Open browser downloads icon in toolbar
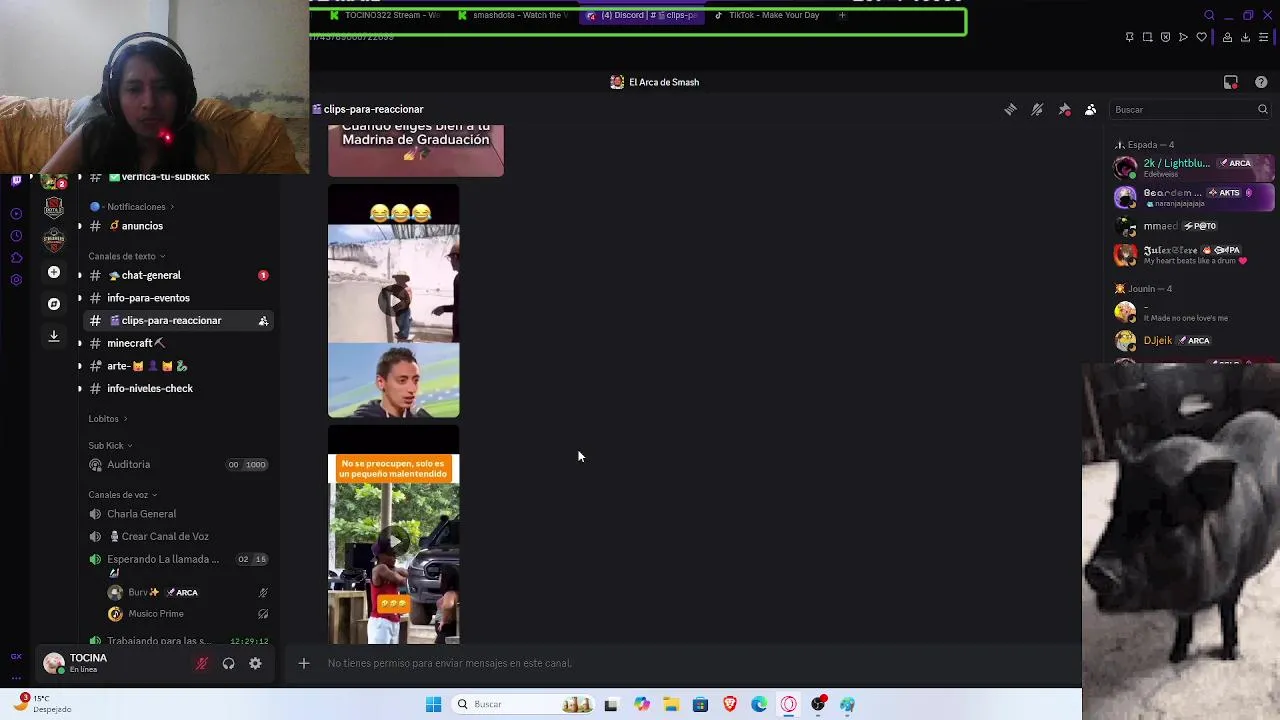 pyautogui.click(x=1245, y=37)
